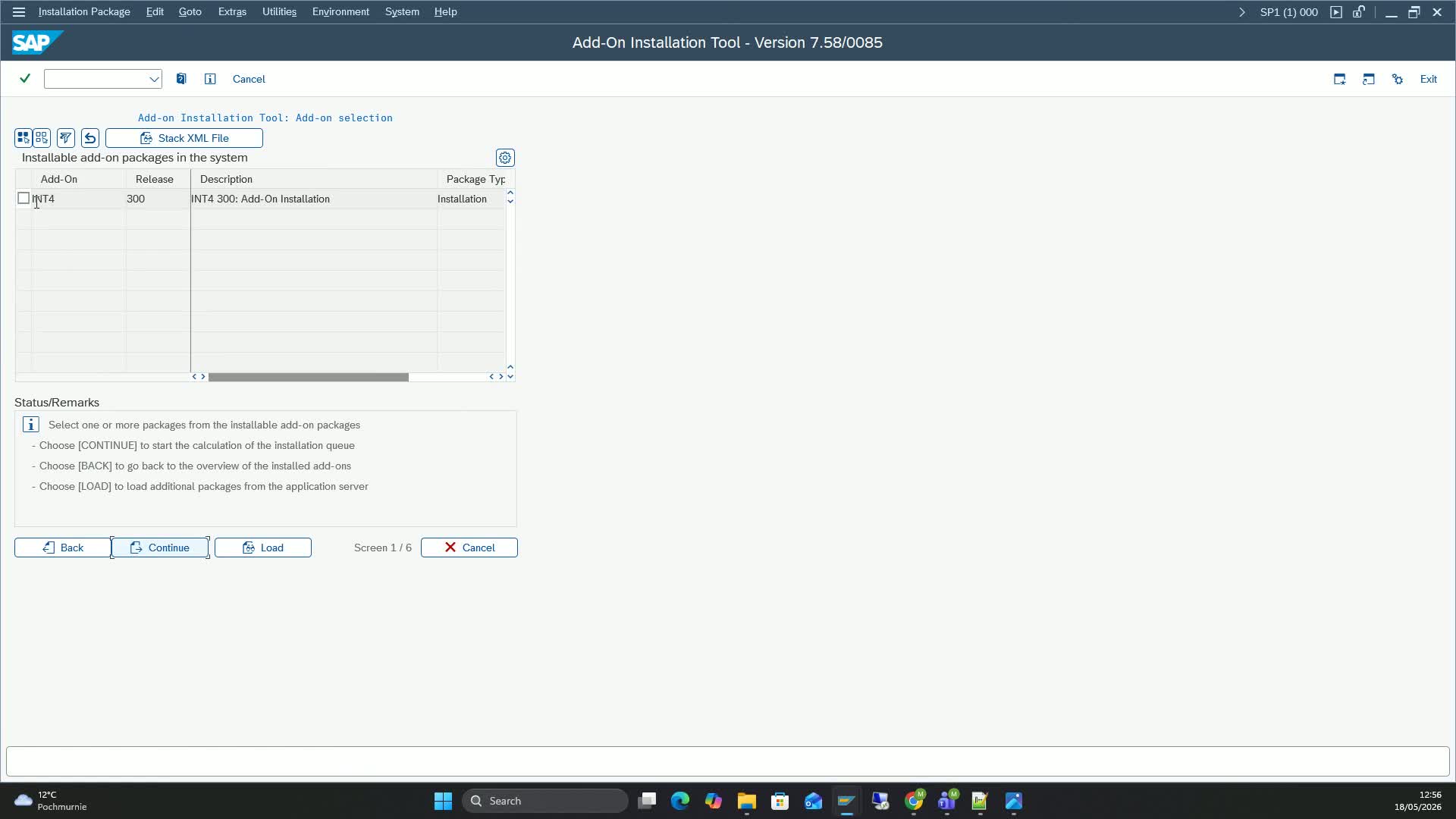This screenshot has width=1456, height=819.
Task: Click the red-X Cancel button at bottom
Action: tap(469, 548)
